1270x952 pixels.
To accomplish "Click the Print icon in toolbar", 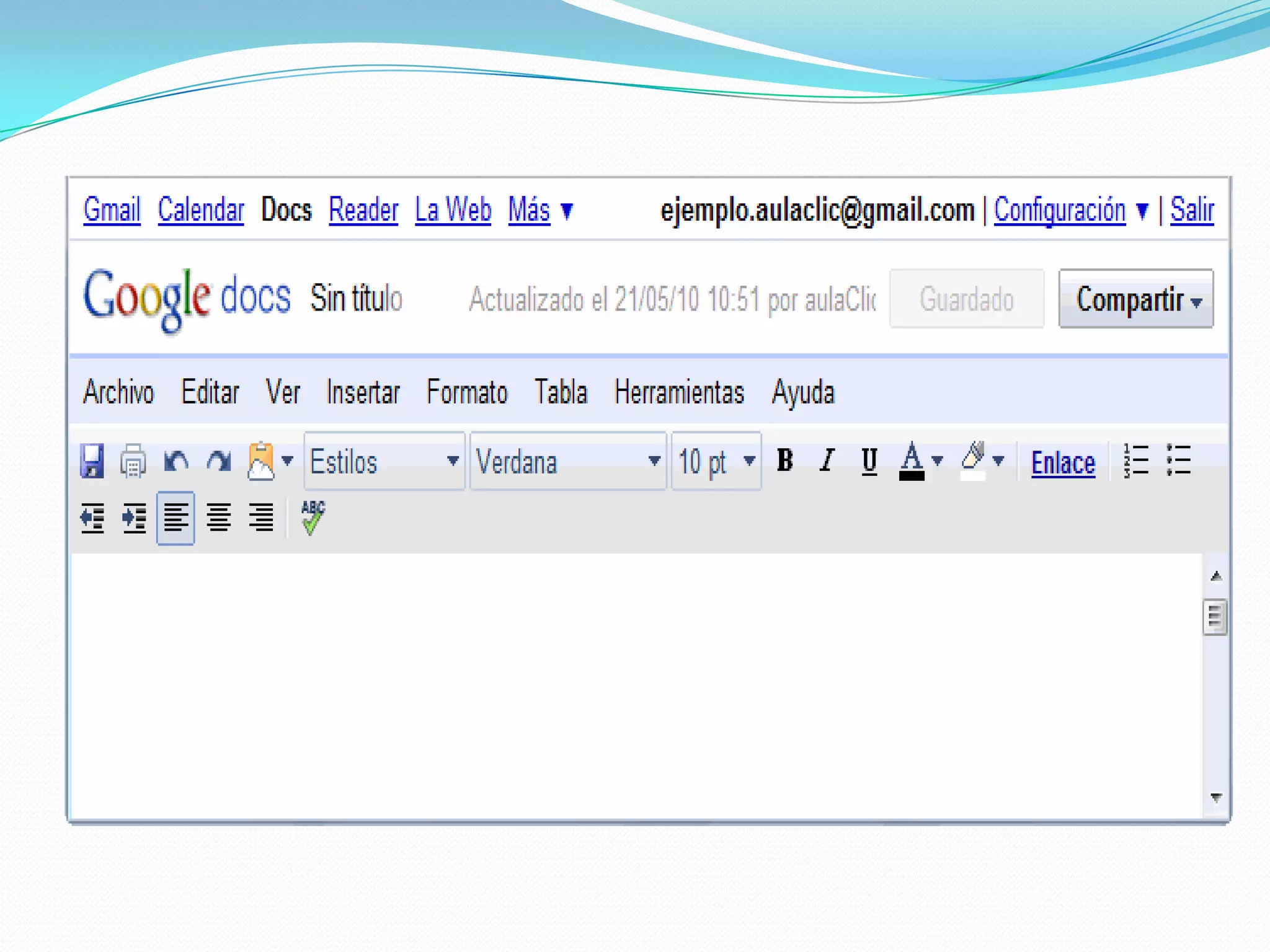I will 133,462.
